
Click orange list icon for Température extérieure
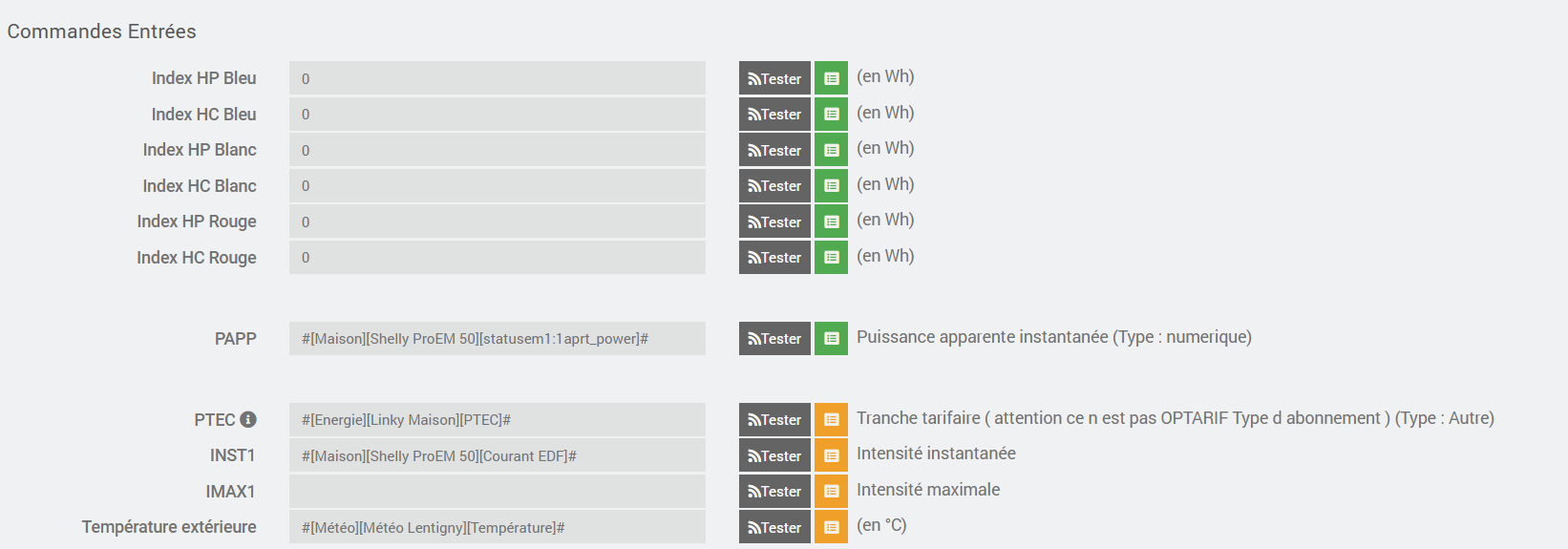831,527
